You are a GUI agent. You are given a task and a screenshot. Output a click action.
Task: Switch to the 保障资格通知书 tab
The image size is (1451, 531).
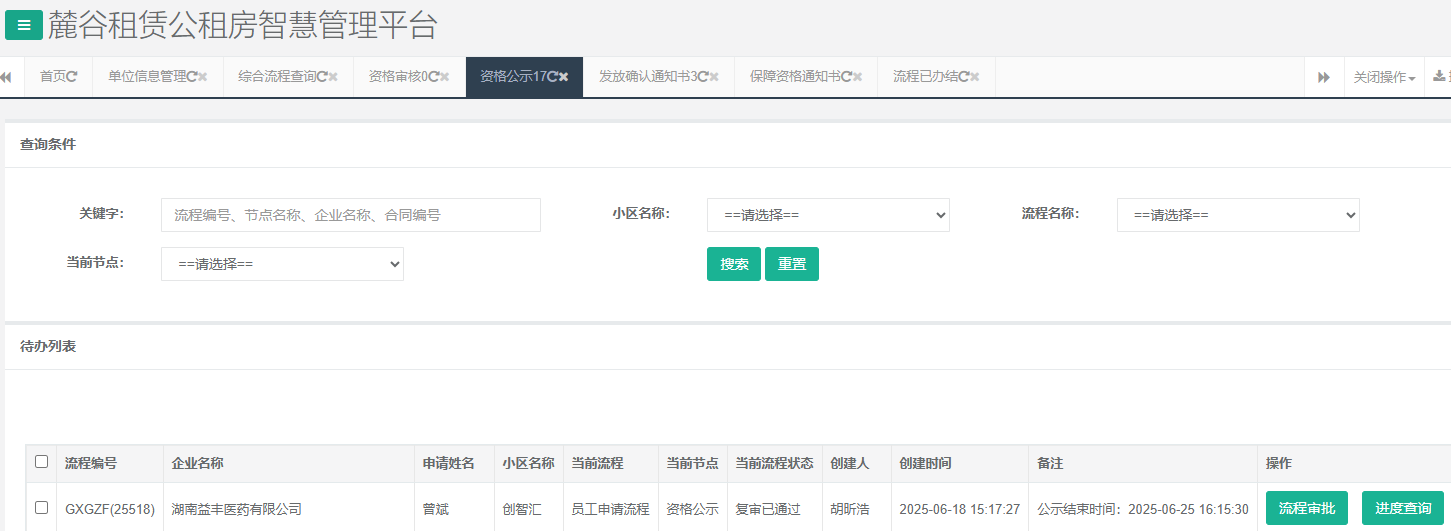coord(795,77)
